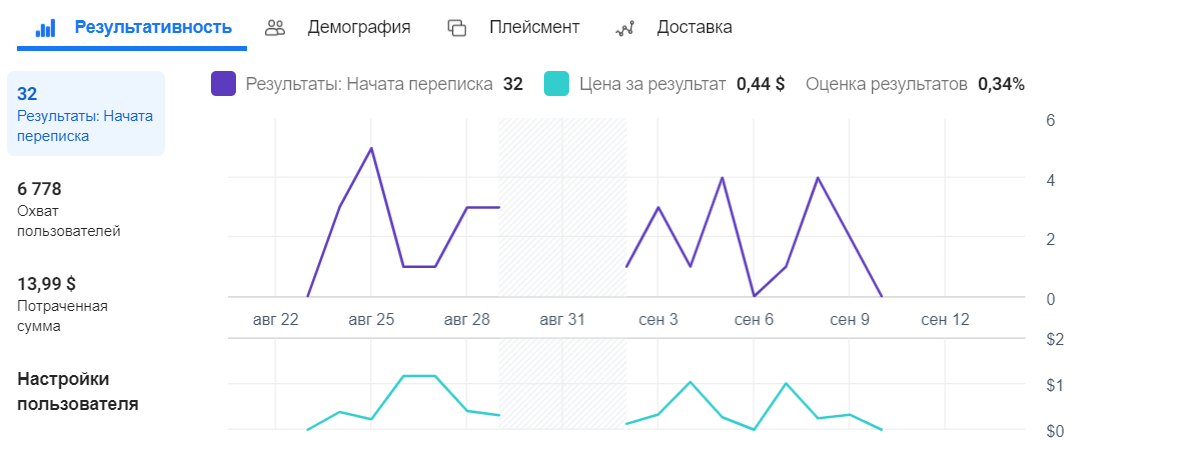Go to the Доставка tab
This screenshot has height=453, width=1196.
[694, 27]
